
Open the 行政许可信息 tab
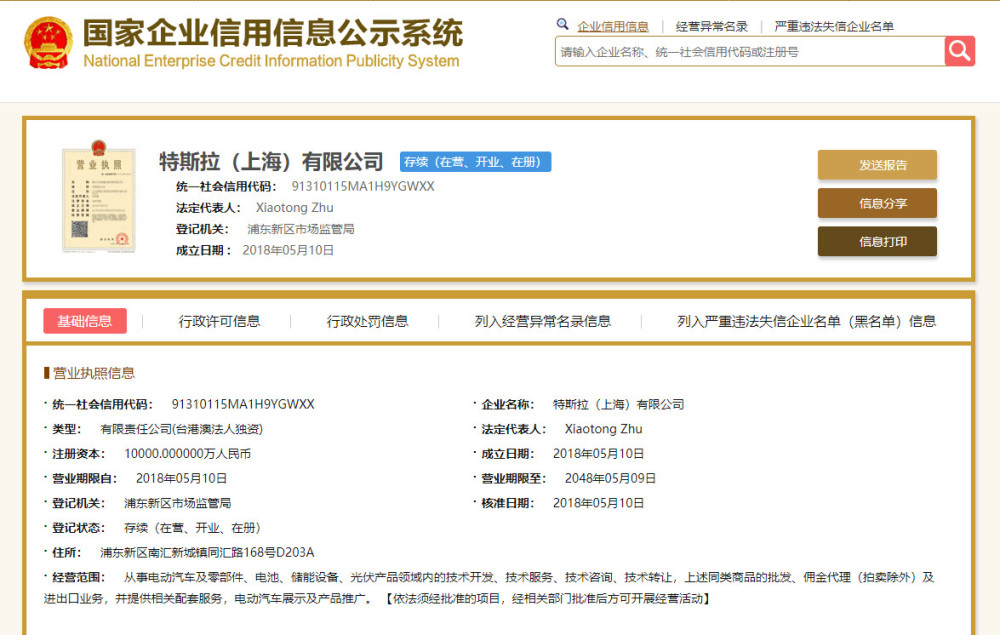(219, 321)
